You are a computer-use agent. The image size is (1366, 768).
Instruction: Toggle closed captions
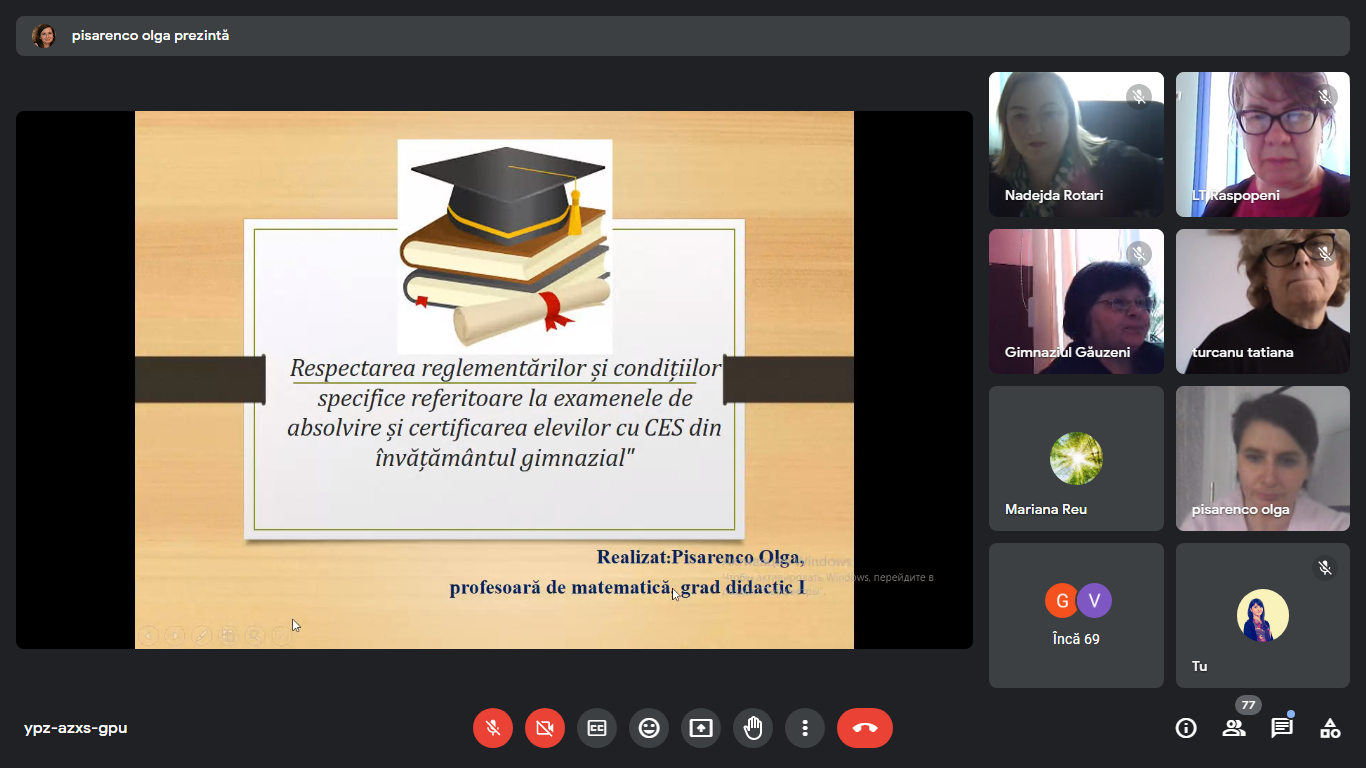[x=597, y=728]
